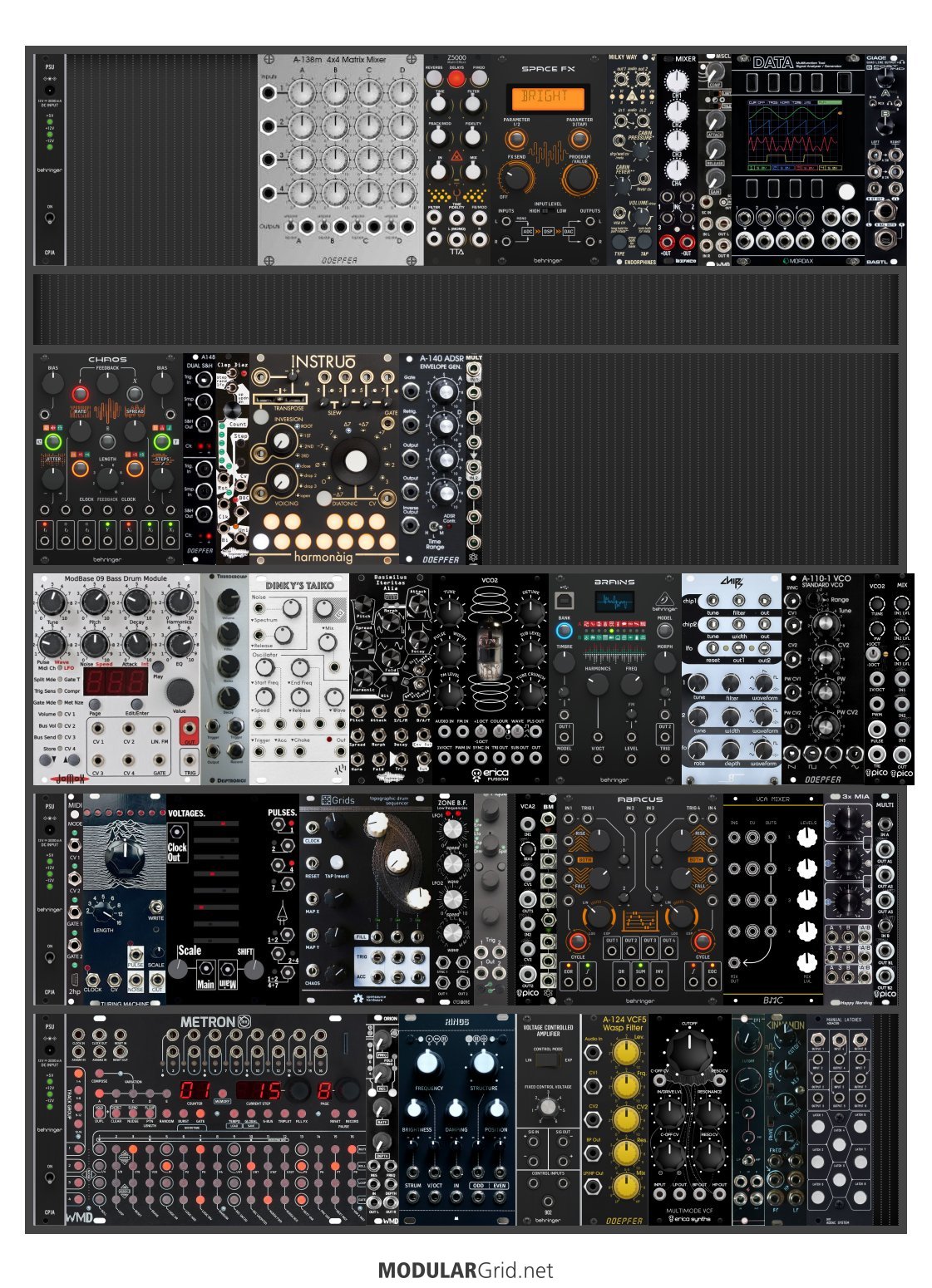Viewport: 932px width, 1288px height.
Task: Select the PULSES expander module
Action: point(283,899)
